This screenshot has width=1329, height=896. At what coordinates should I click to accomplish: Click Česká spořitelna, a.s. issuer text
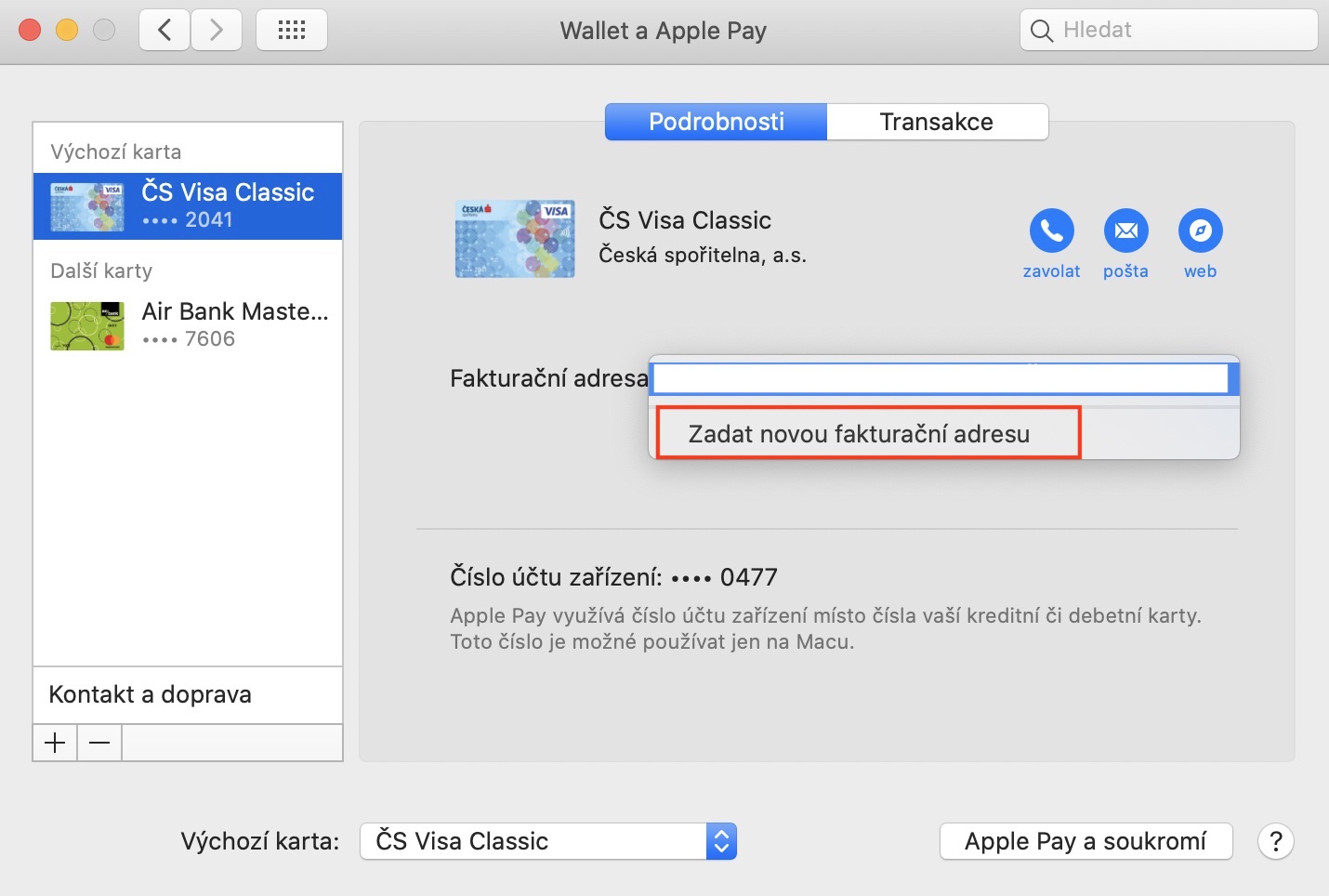[703, 255]
